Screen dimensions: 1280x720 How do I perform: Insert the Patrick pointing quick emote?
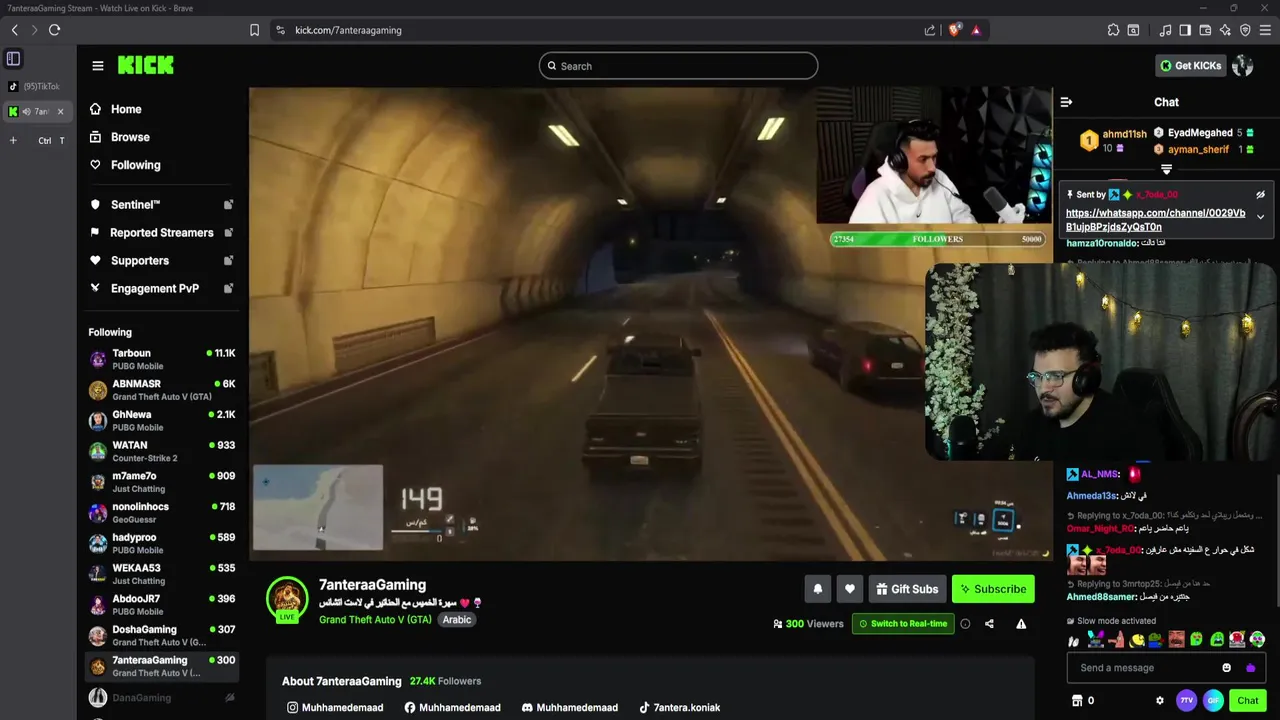[1116, 640]
